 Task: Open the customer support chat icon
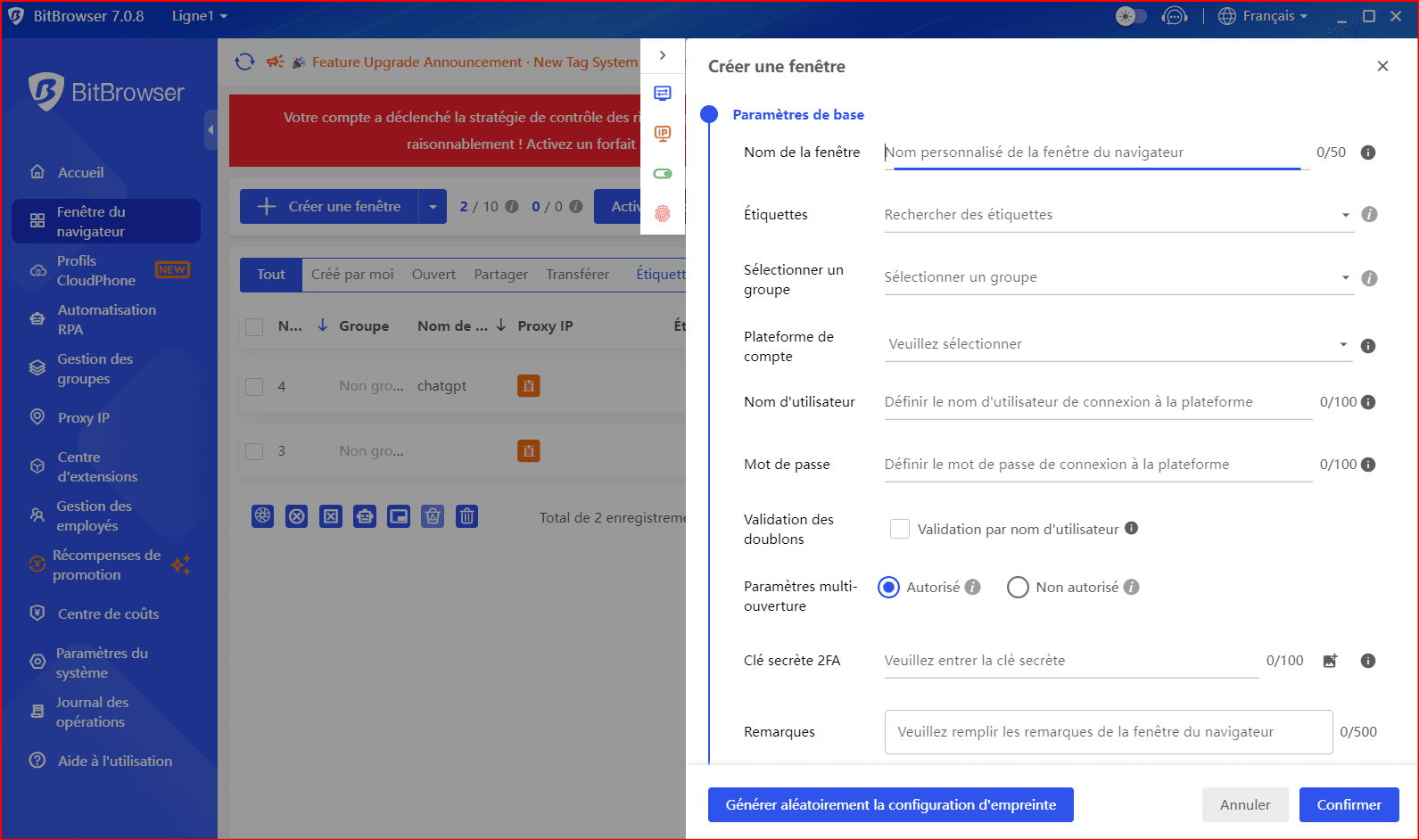point(1175,16)
